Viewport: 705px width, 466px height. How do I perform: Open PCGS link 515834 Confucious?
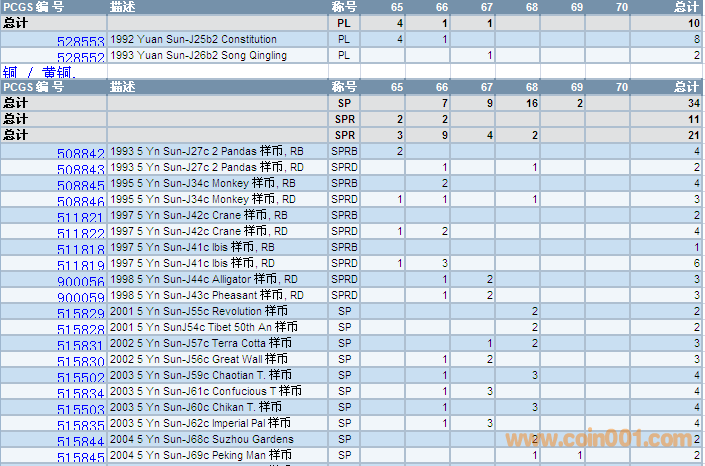pyautogui.click(x=80, y=394)
